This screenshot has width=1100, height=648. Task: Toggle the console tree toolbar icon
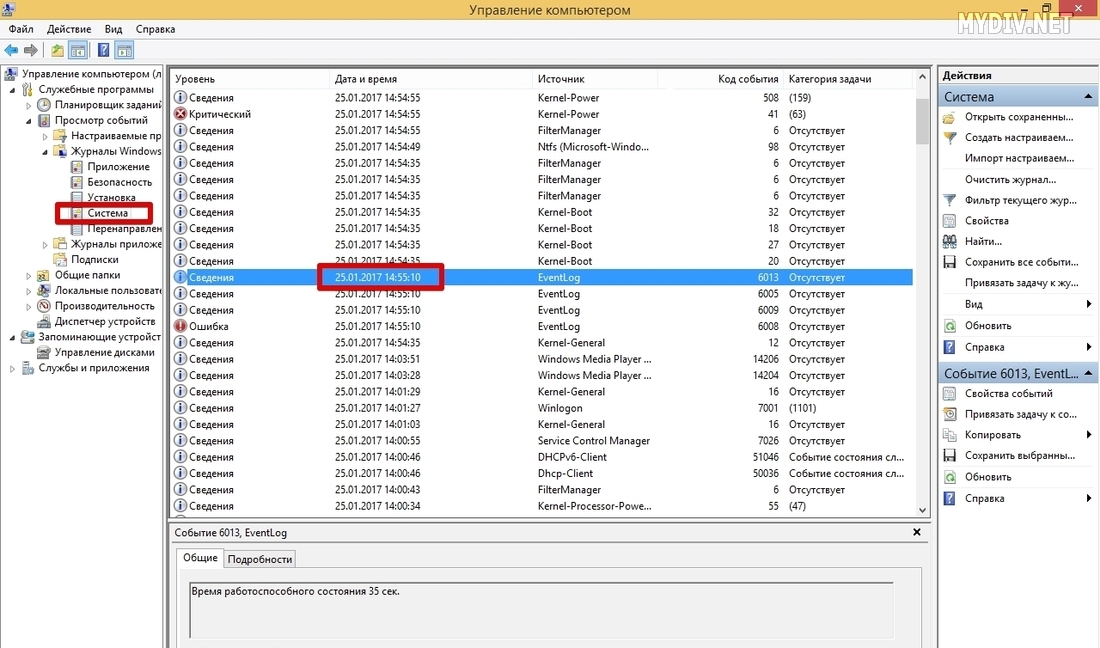[78, 50]
